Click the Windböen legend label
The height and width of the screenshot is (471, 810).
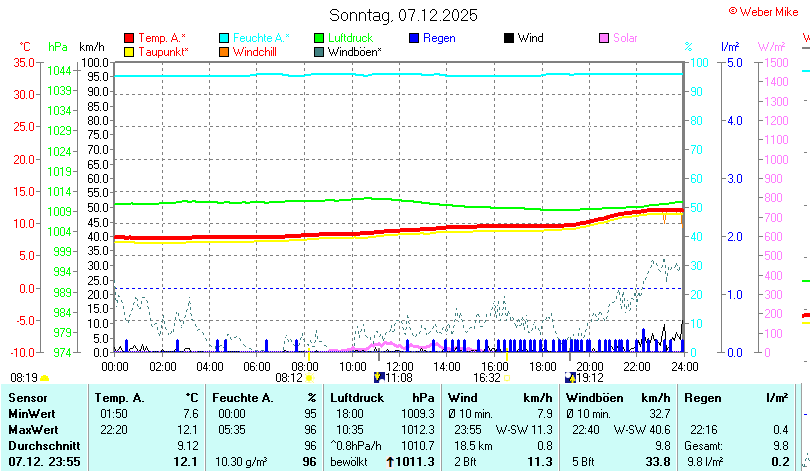354,51
